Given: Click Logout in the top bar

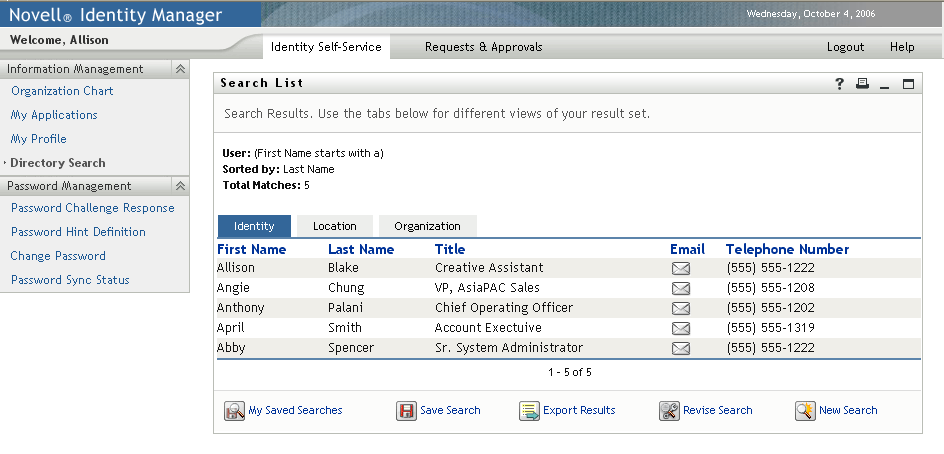Looking at the screenshot, I should coord(845,47).
